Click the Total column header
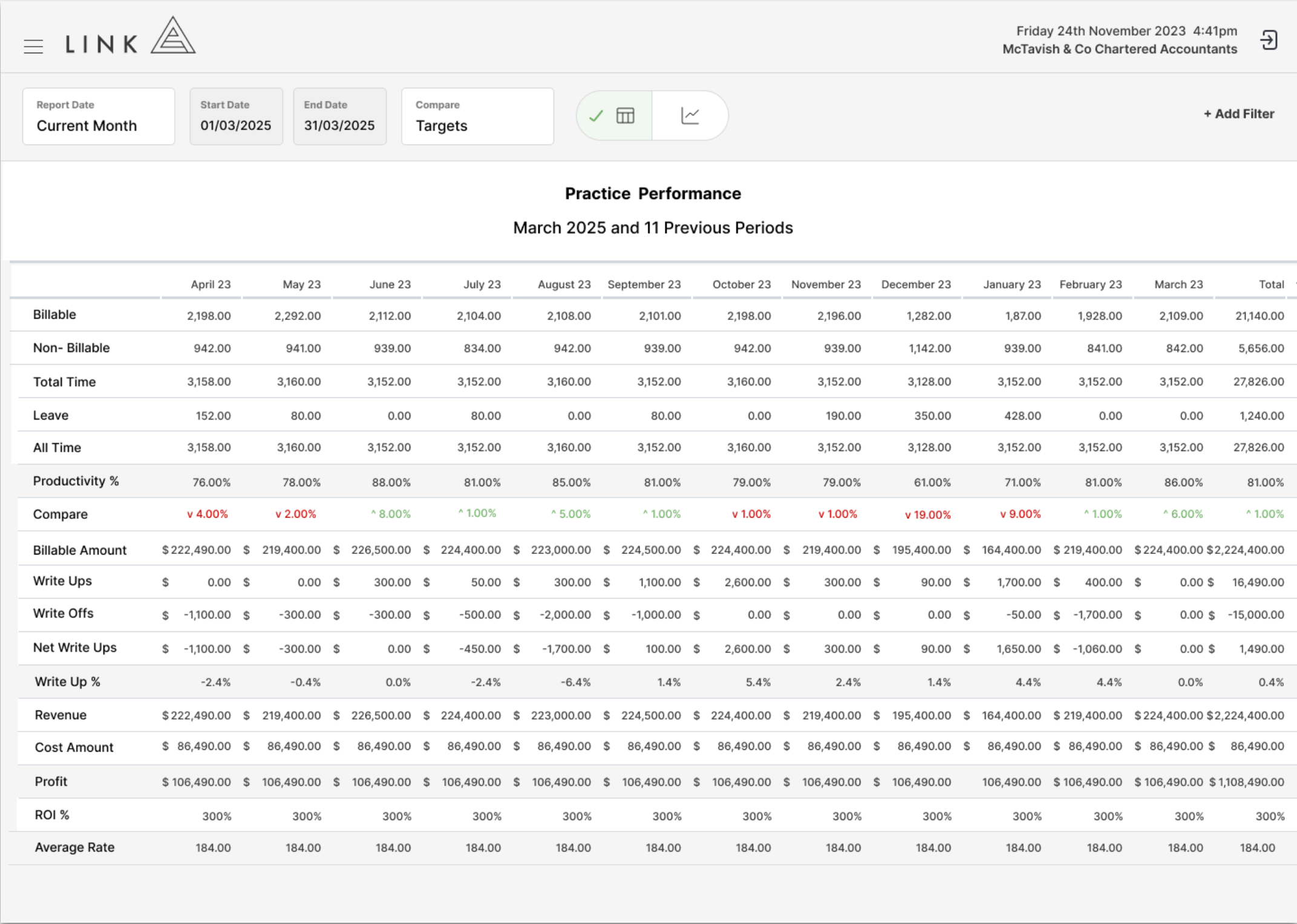 (1271, 284)
